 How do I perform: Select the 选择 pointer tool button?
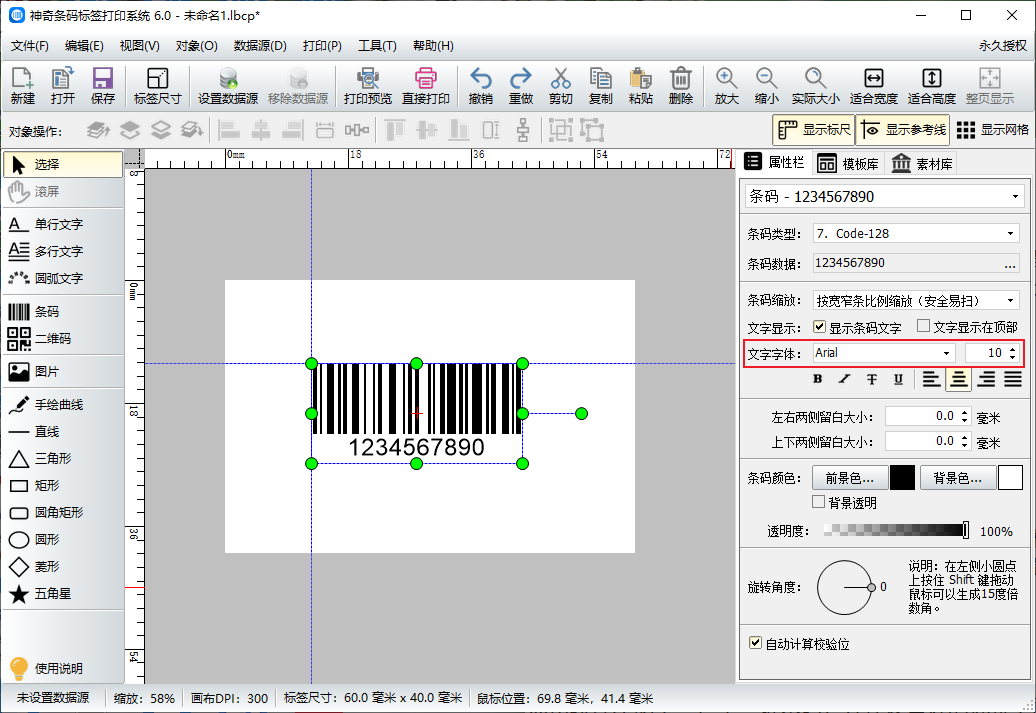[63, 165]
